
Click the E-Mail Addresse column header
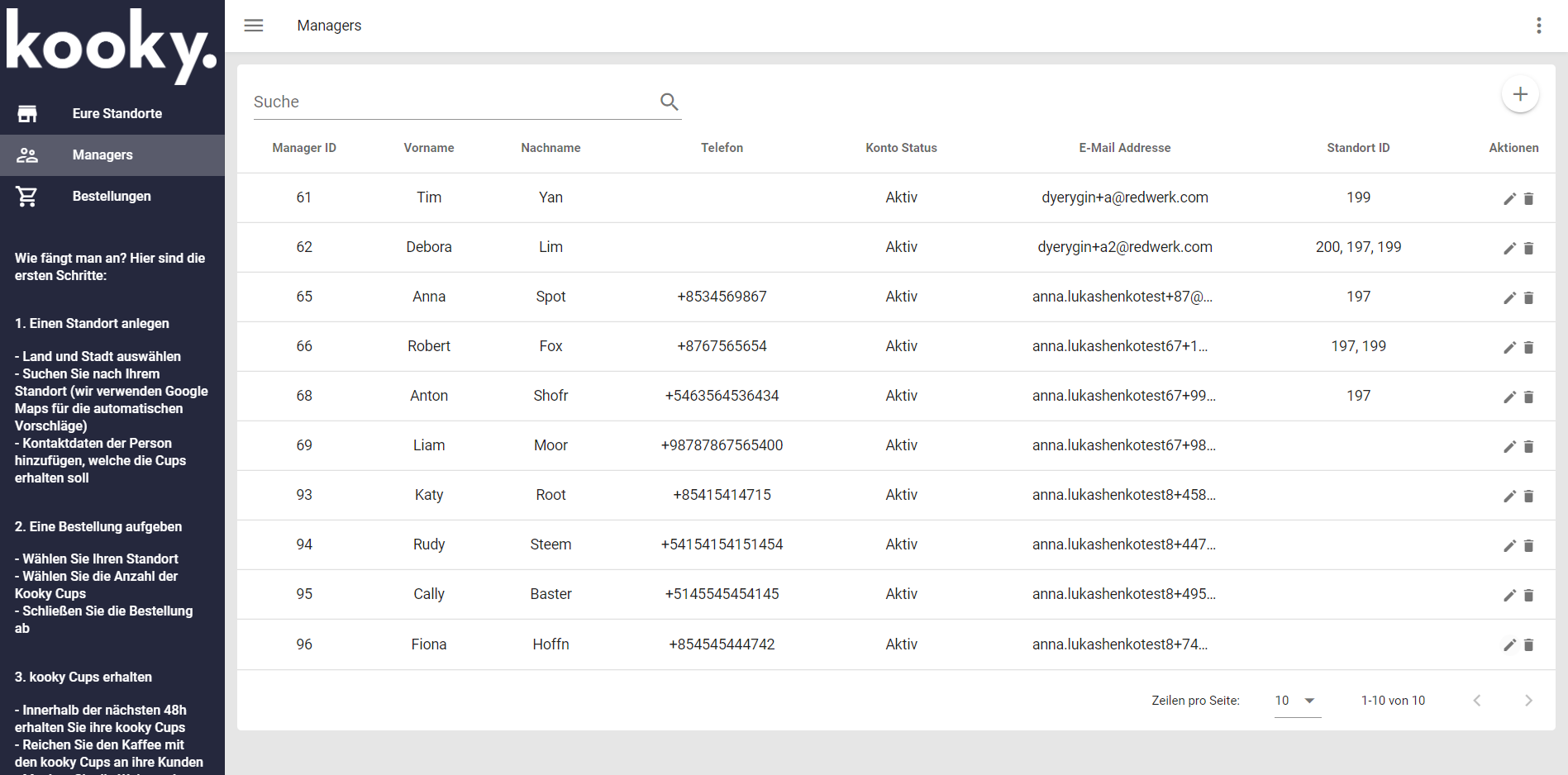click(1125, 148)
